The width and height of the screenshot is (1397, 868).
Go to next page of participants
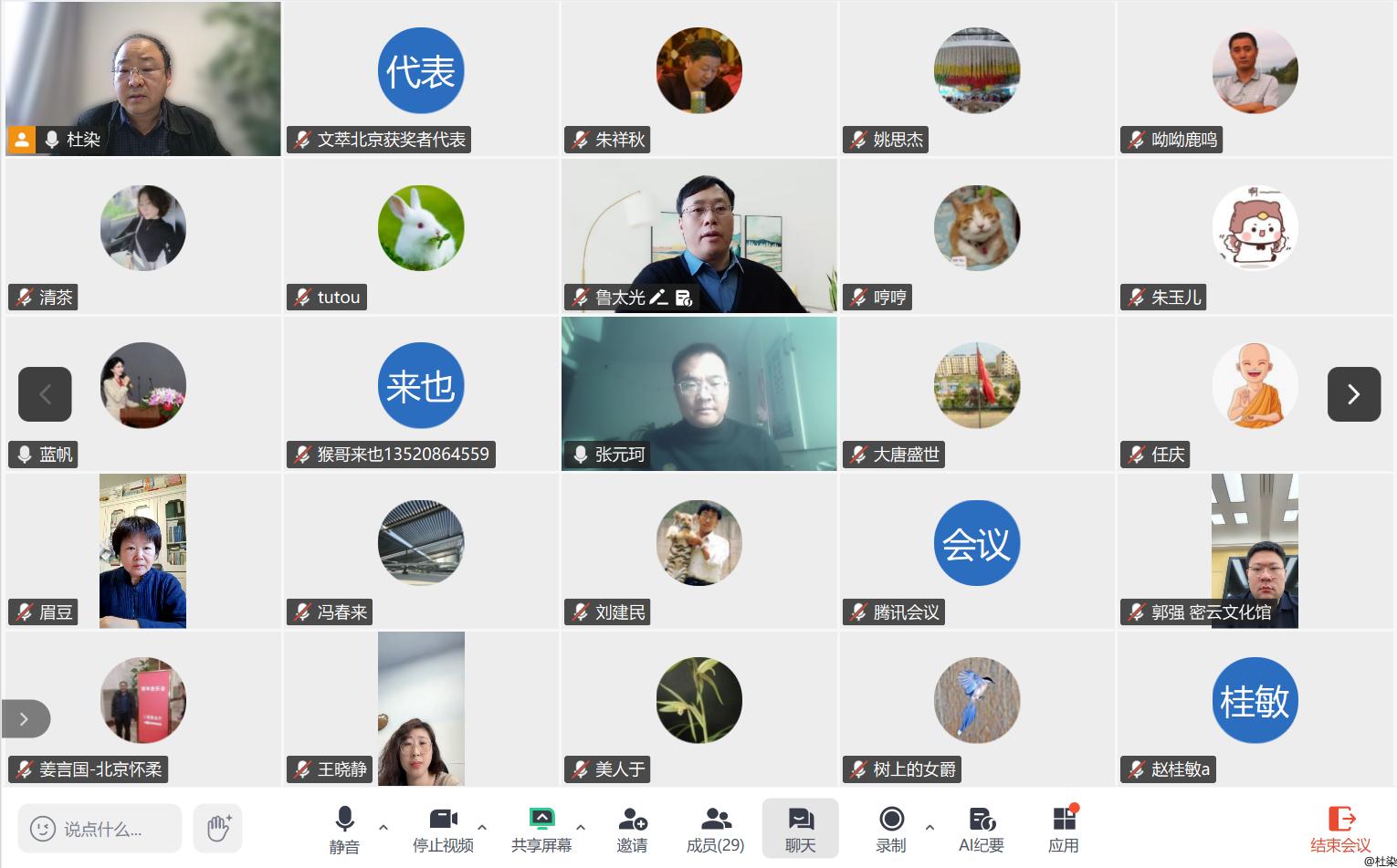pos(1354,394)
